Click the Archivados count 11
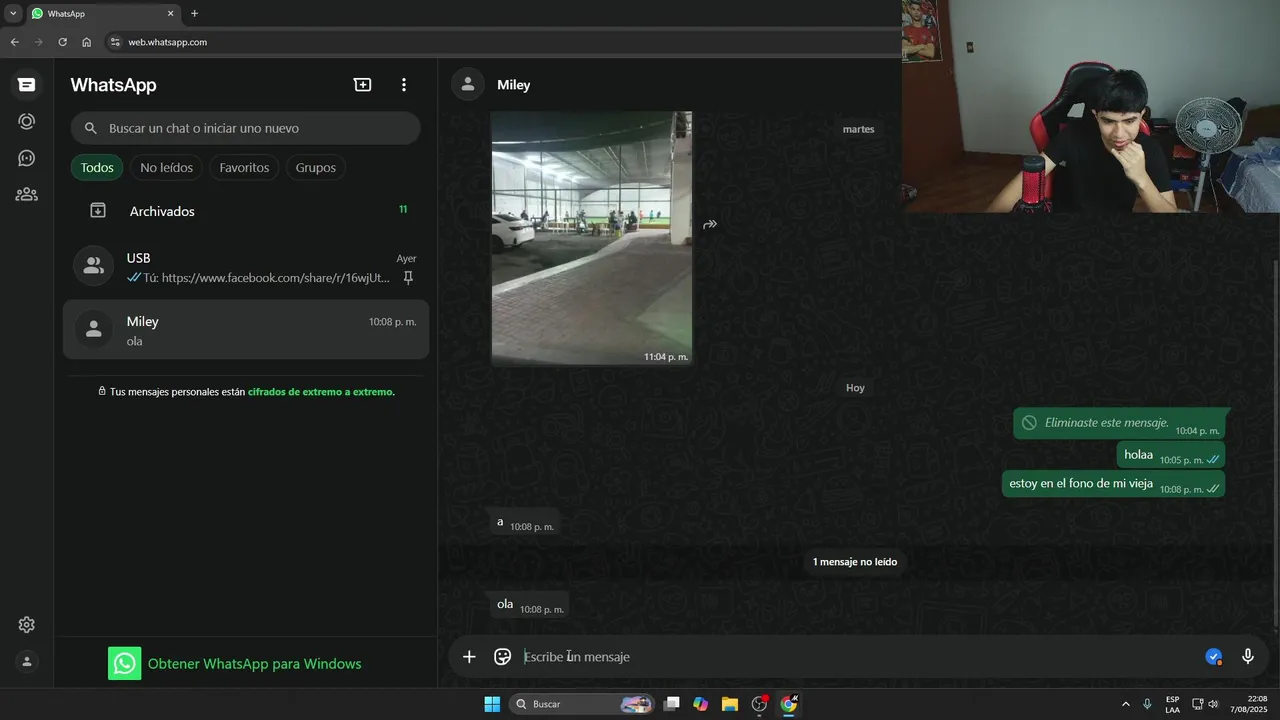The image size is (1280, 720). (403, 210)
